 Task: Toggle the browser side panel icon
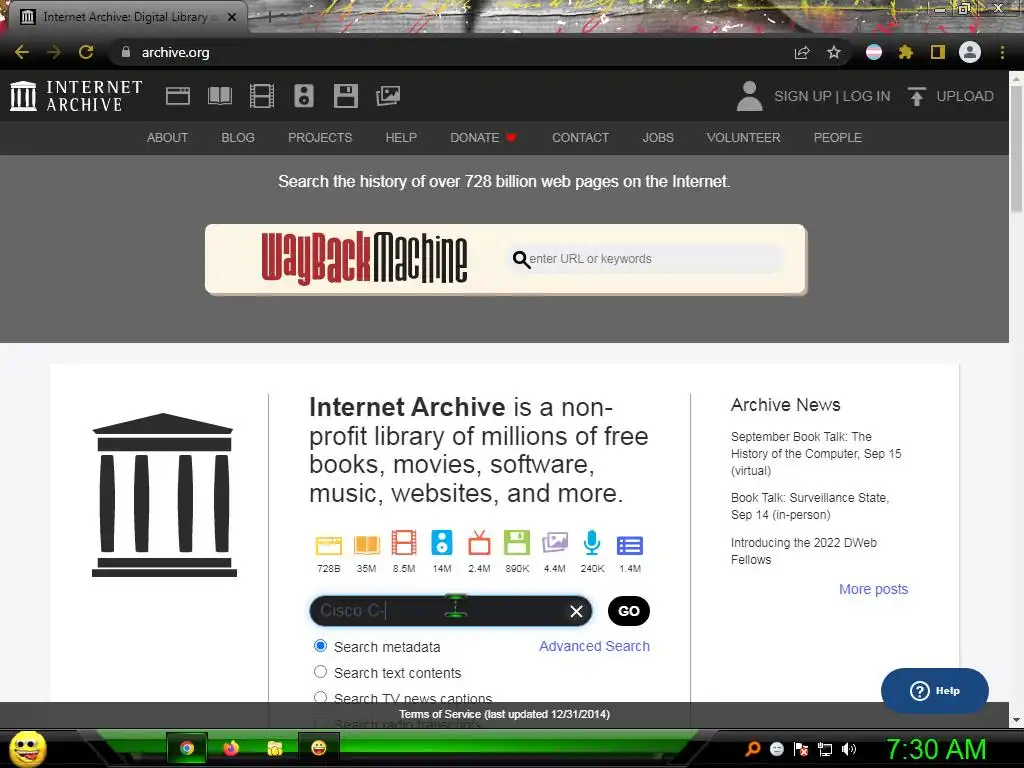pos(938,52)
